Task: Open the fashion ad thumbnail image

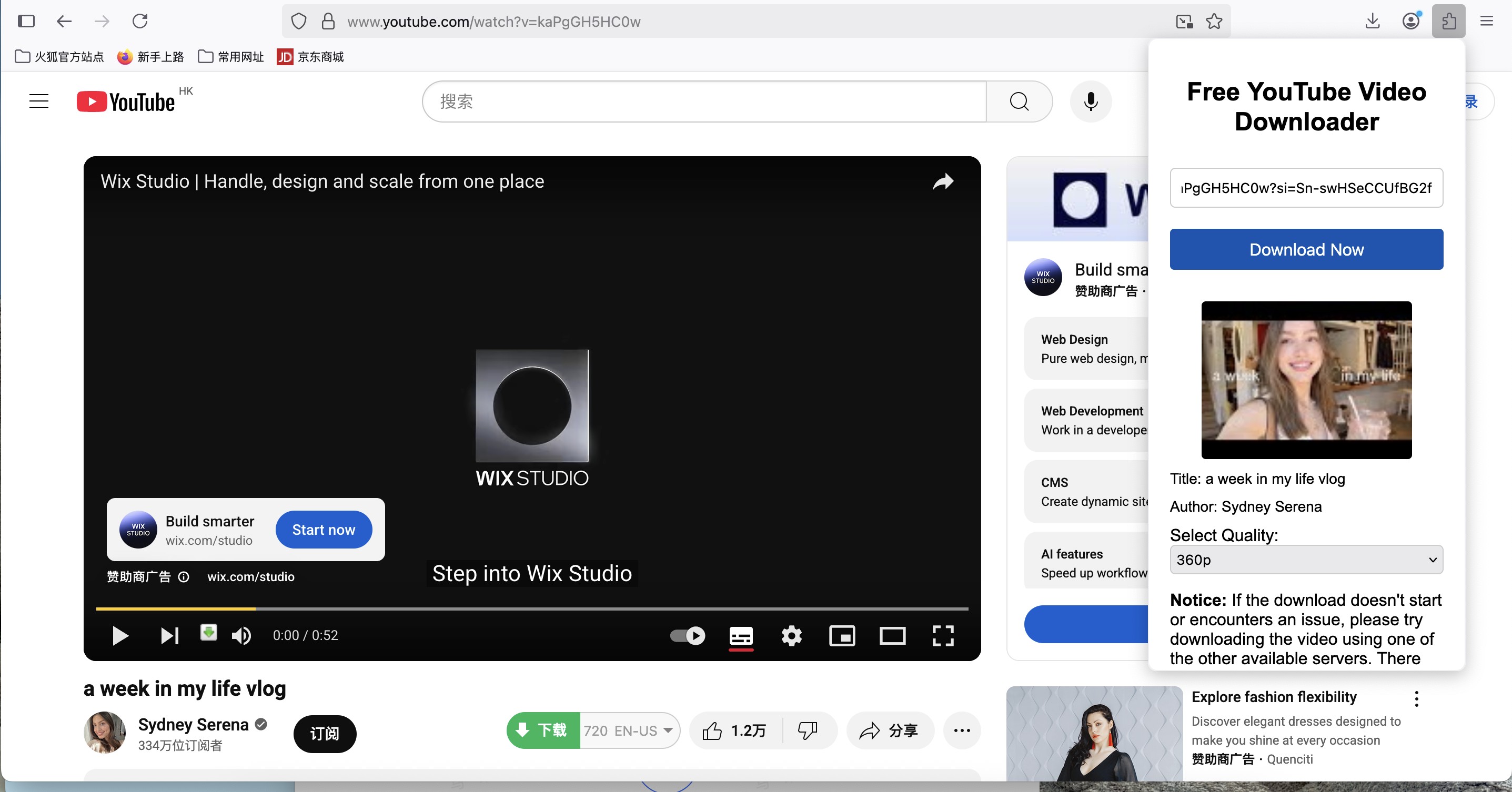Action: [1094, 733]
